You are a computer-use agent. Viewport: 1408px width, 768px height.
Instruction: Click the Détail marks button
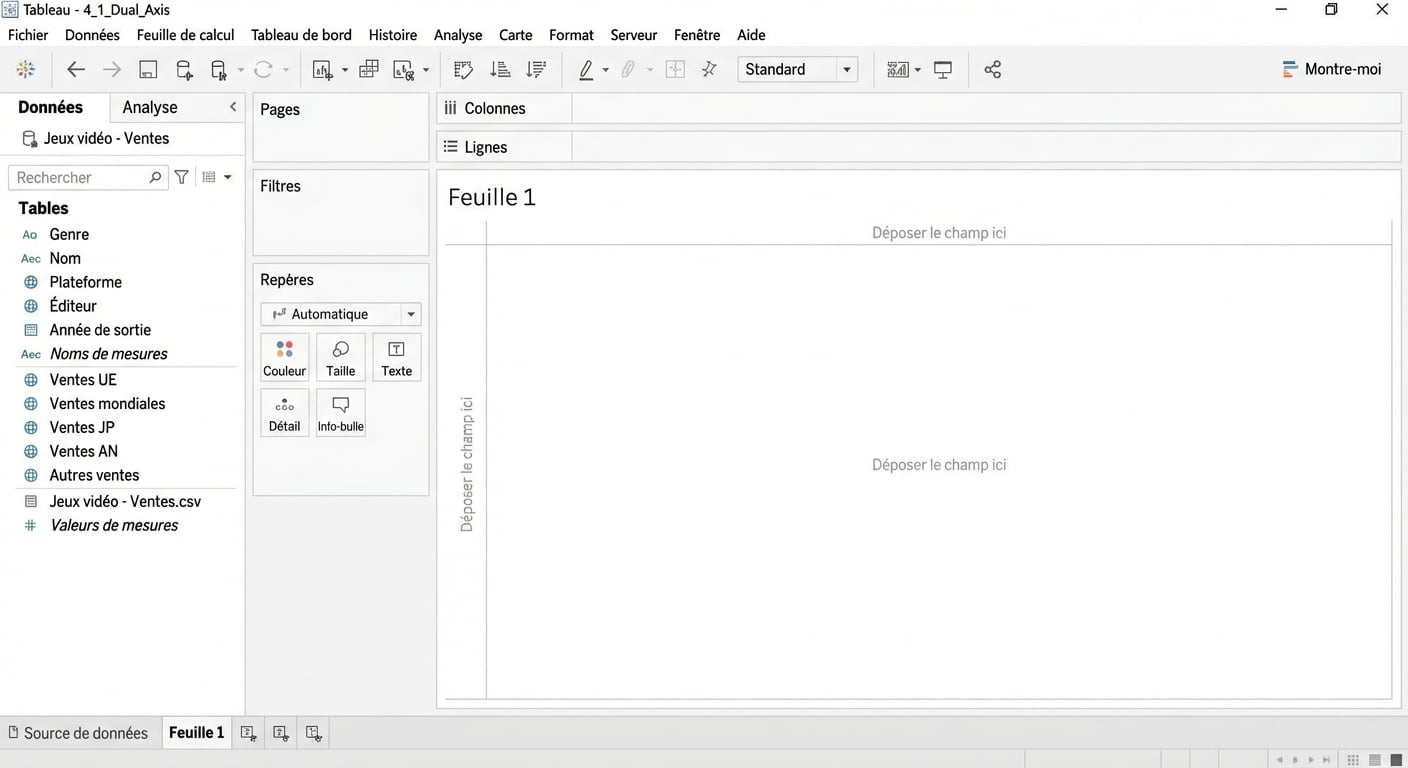pos(285,412)
